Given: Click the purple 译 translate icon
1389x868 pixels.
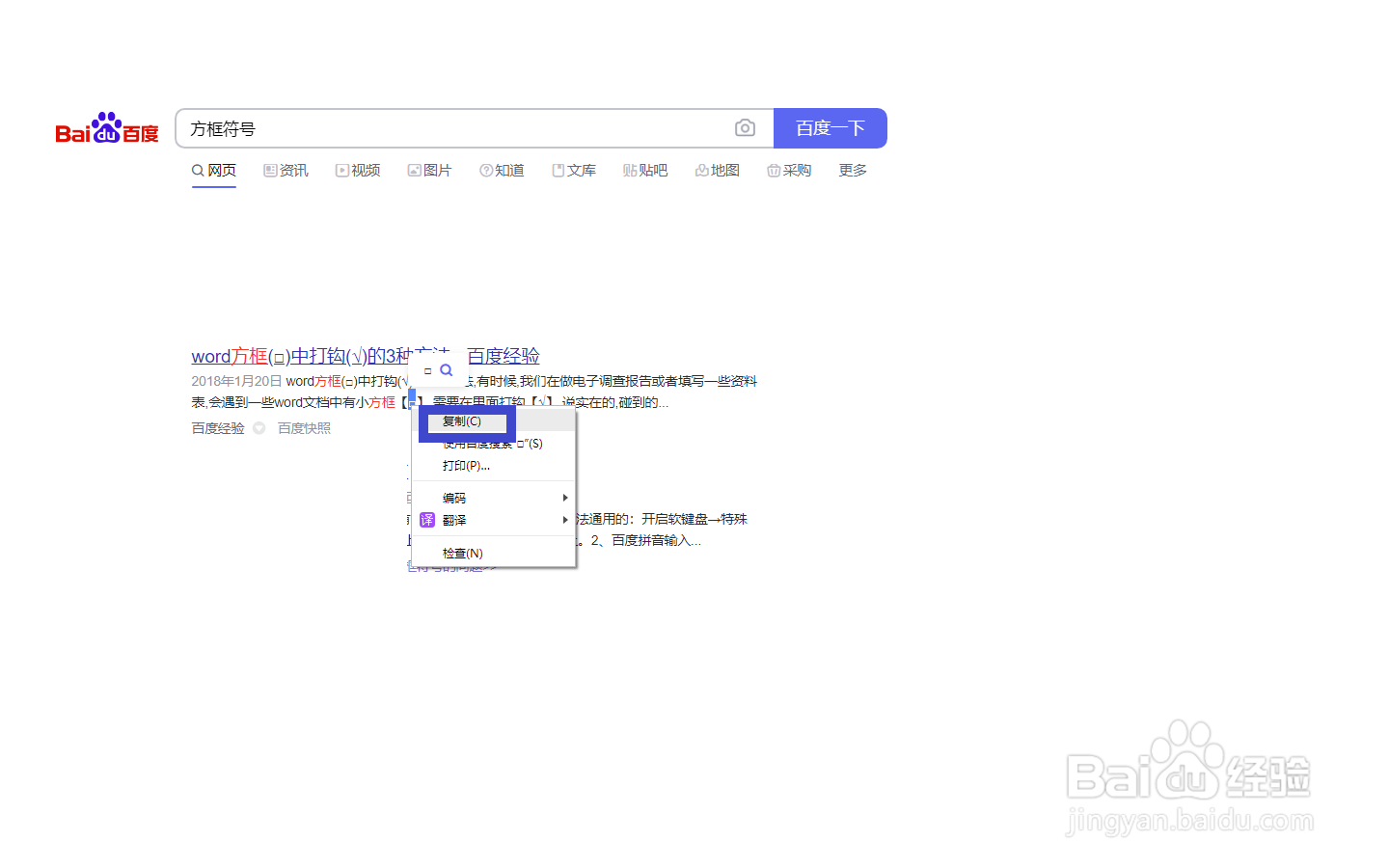Looking at the screenshot, I should (x=427, y=520).
